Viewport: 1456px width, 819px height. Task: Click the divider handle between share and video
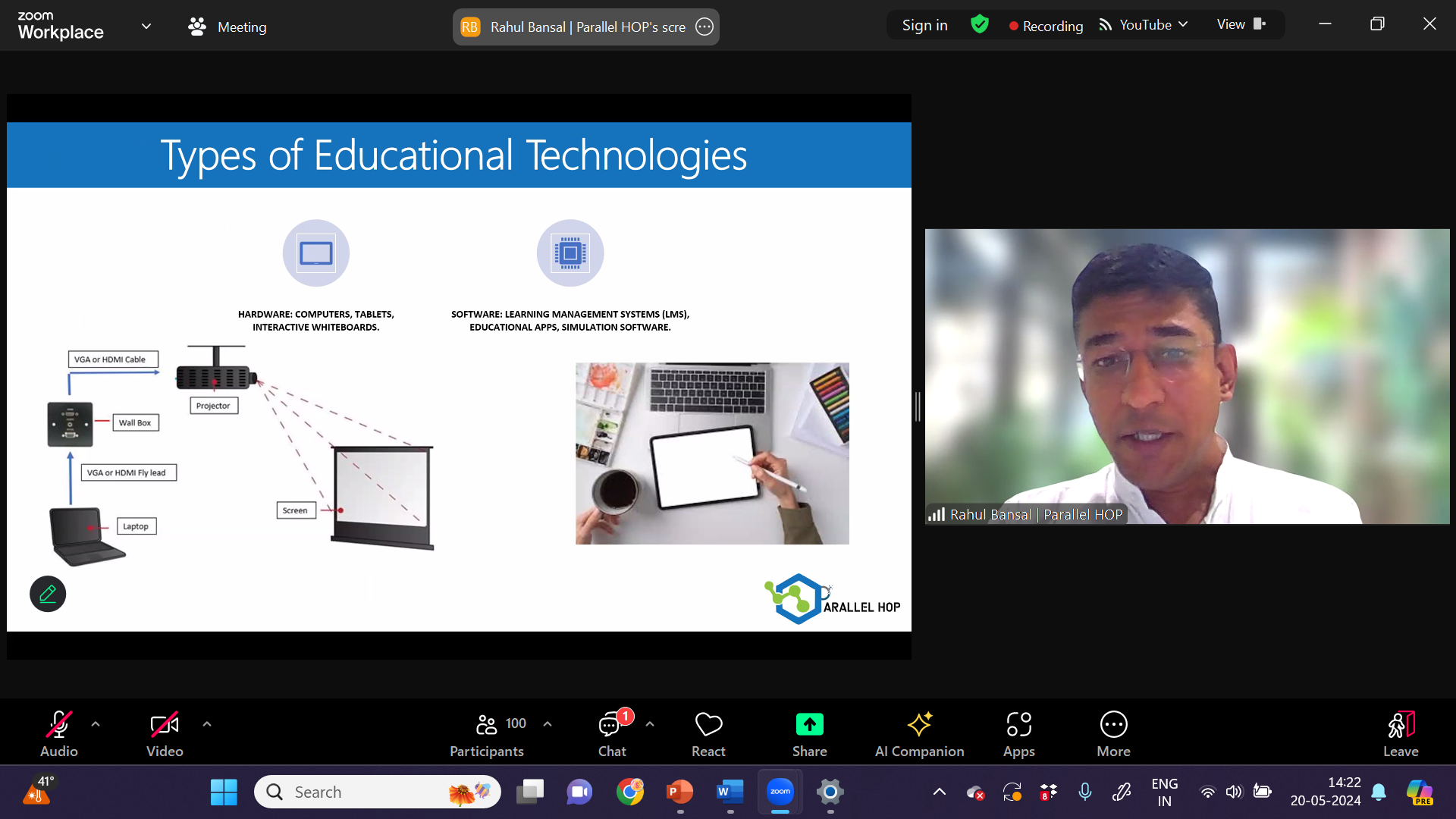point(918,407)
